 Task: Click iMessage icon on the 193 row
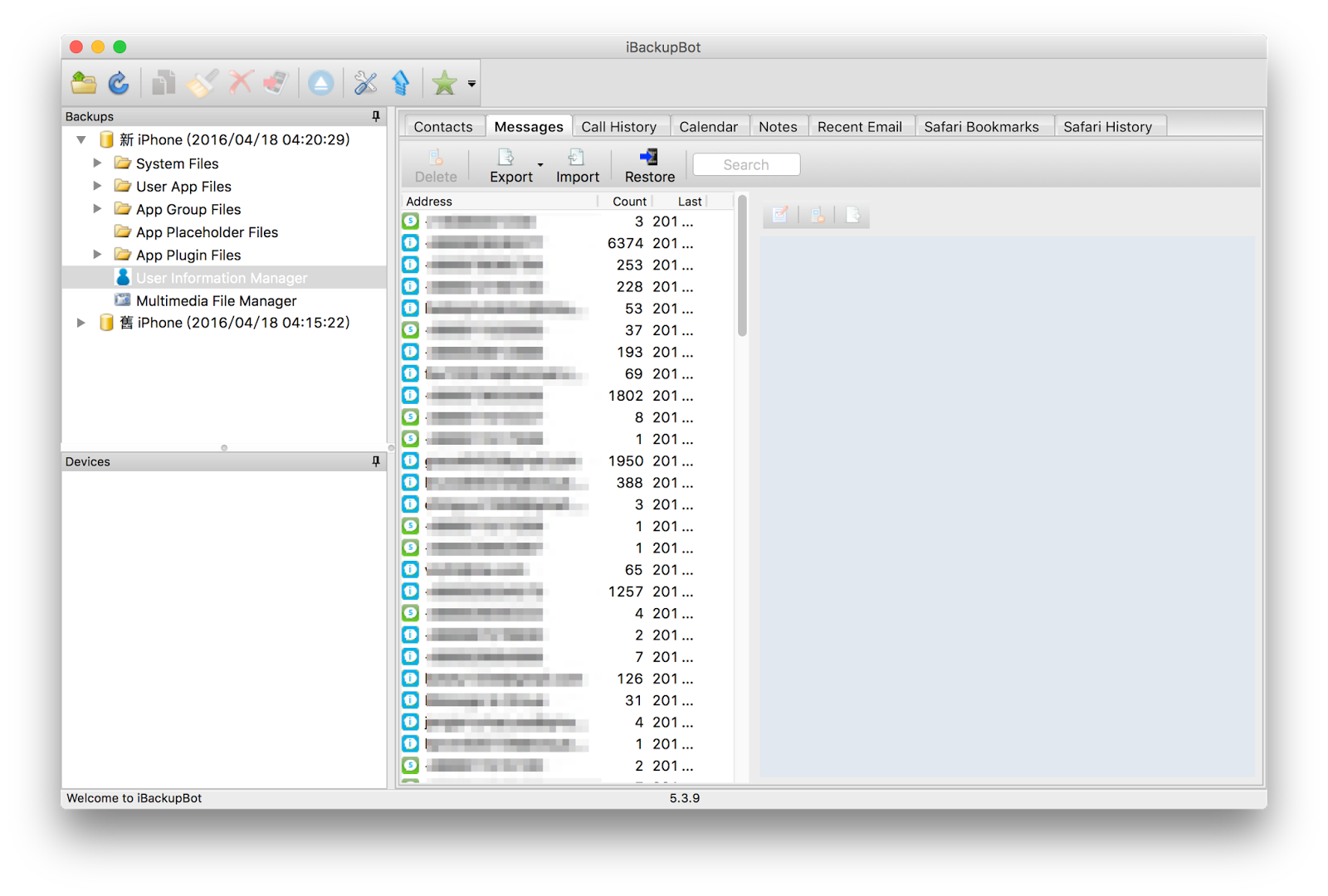410,352
